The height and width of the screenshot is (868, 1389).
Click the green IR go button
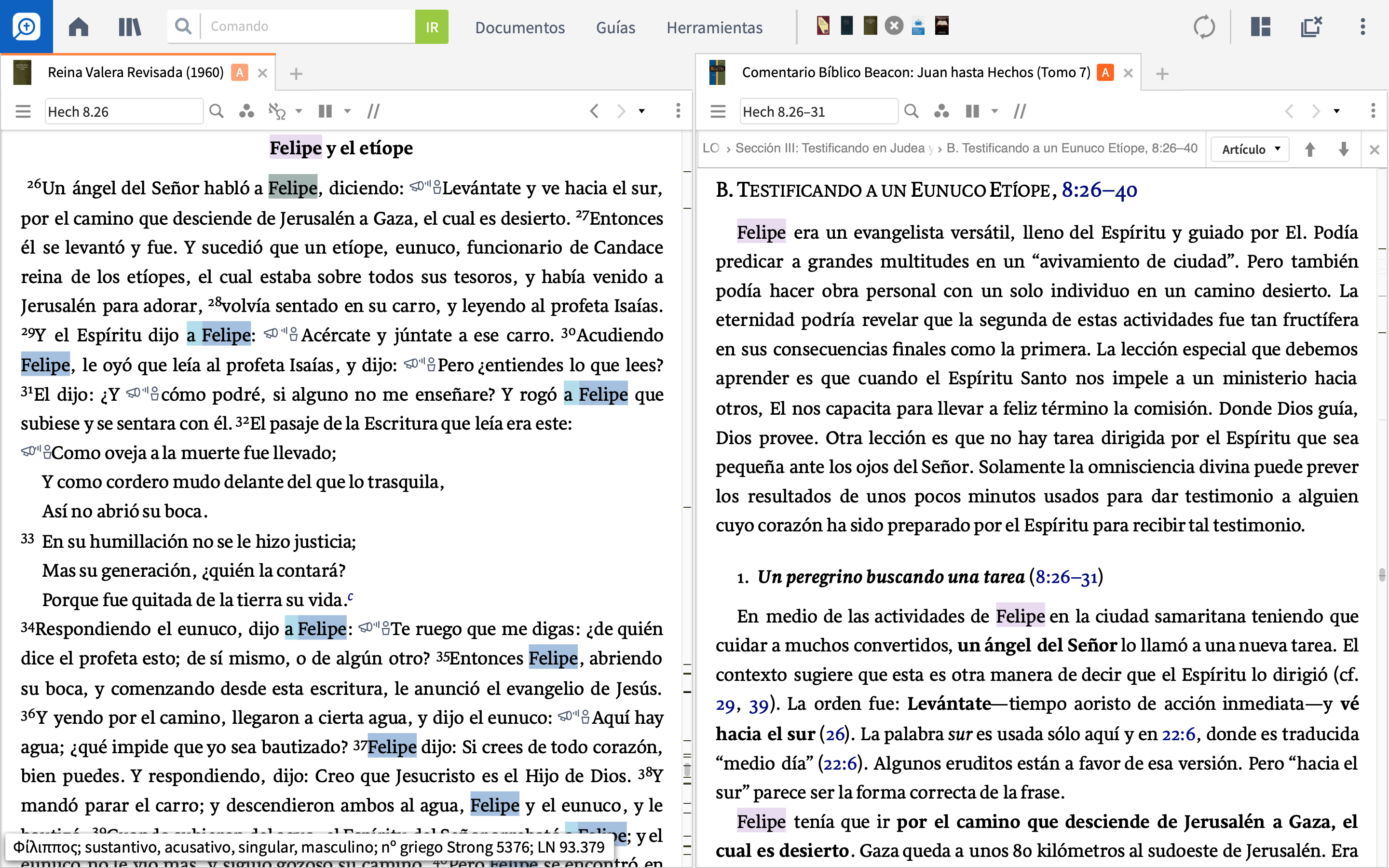point(432,27)
